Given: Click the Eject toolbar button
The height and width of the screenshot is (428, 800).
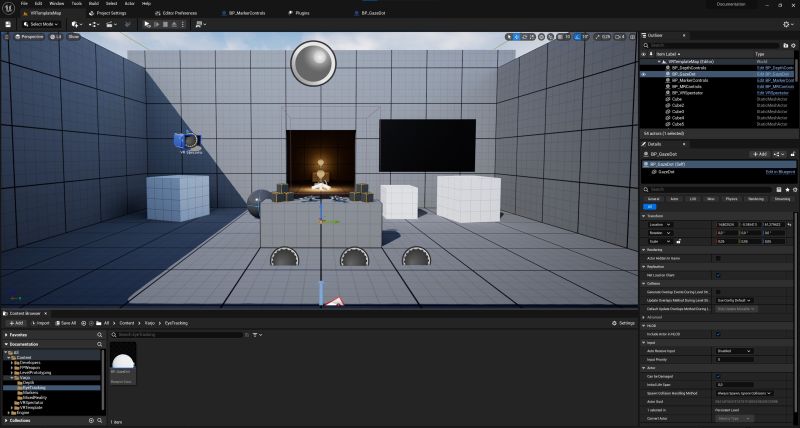Looking at the screenshot, I should [x=174, y=24].
